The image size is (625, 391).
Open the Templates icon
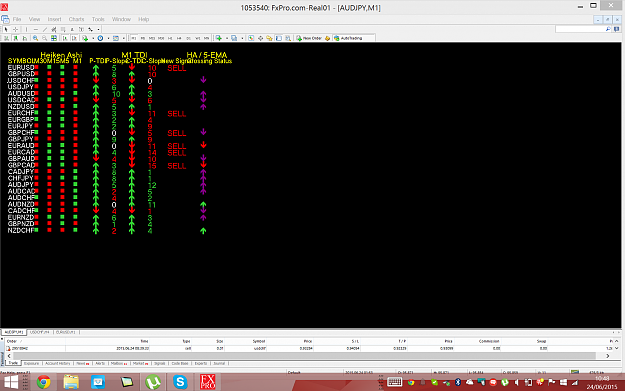[116, 38]
